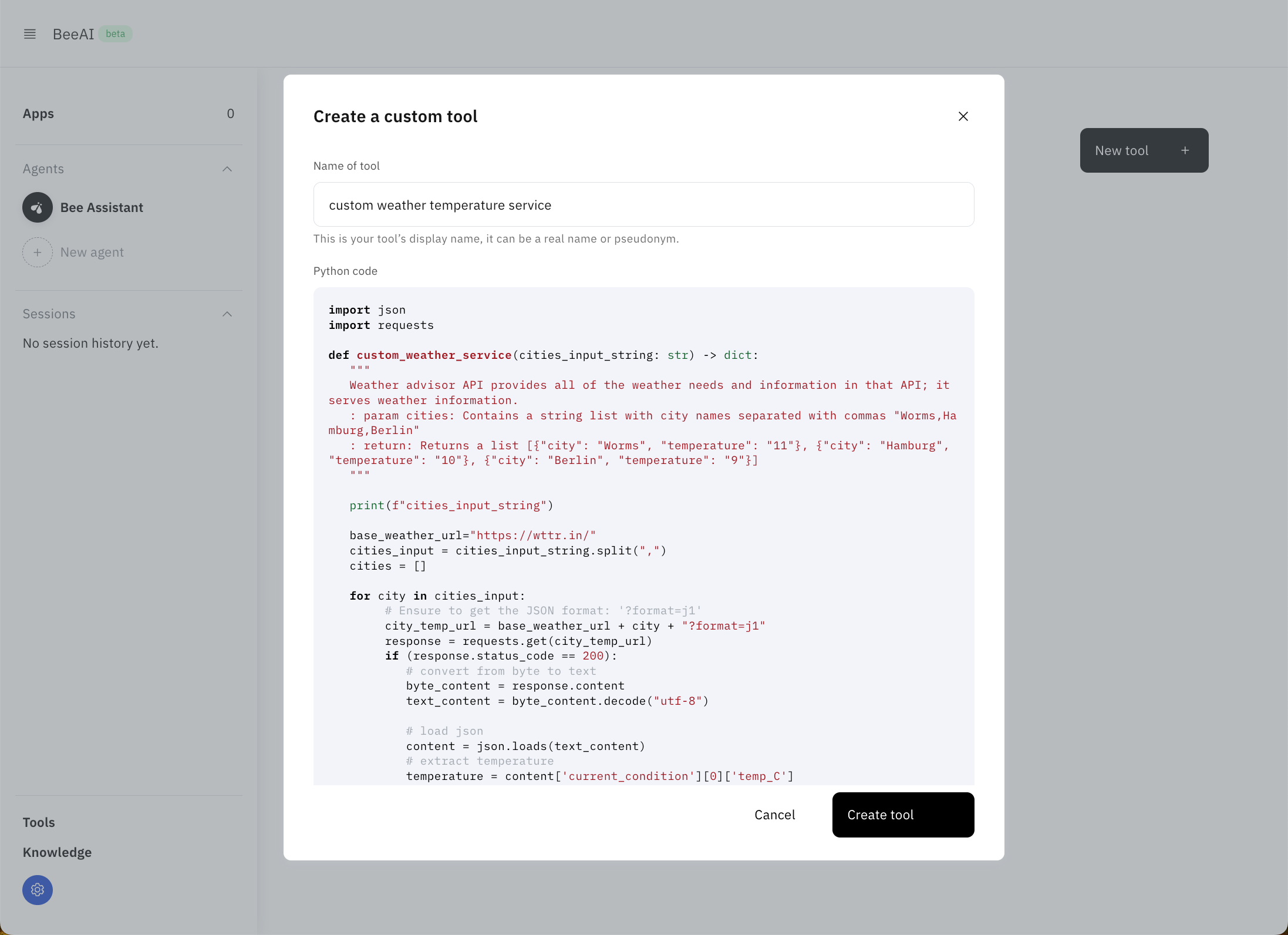
Task: Click the '# convert from byte to text' comment
Action: 501,671
